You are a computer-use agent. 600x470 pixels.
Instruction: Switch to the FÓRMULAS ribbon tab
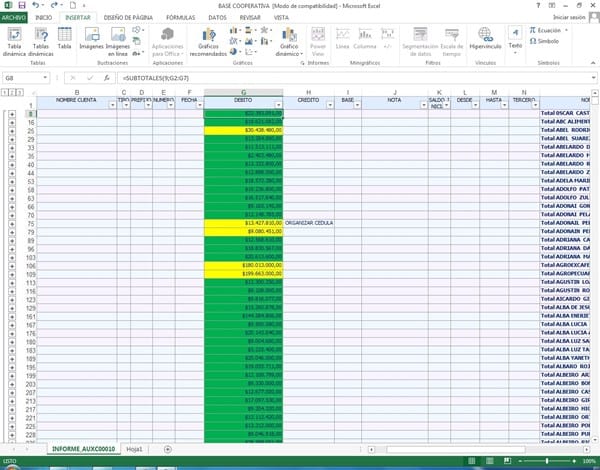click(181, 18)
